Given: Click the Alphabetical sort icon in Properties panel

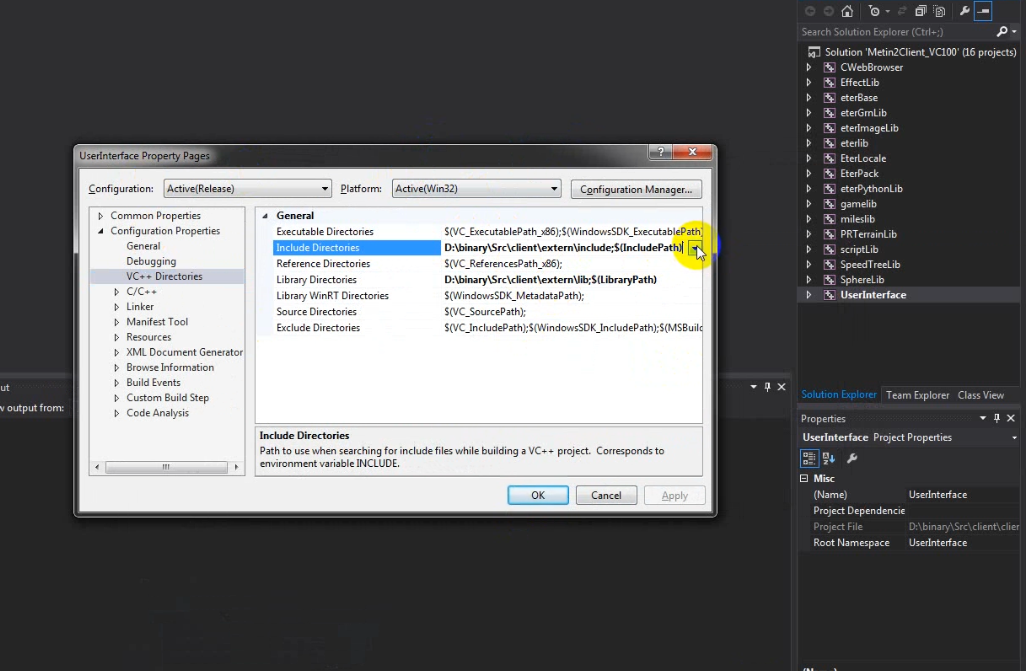Looking at the screenshot, I should pos(829,458).
